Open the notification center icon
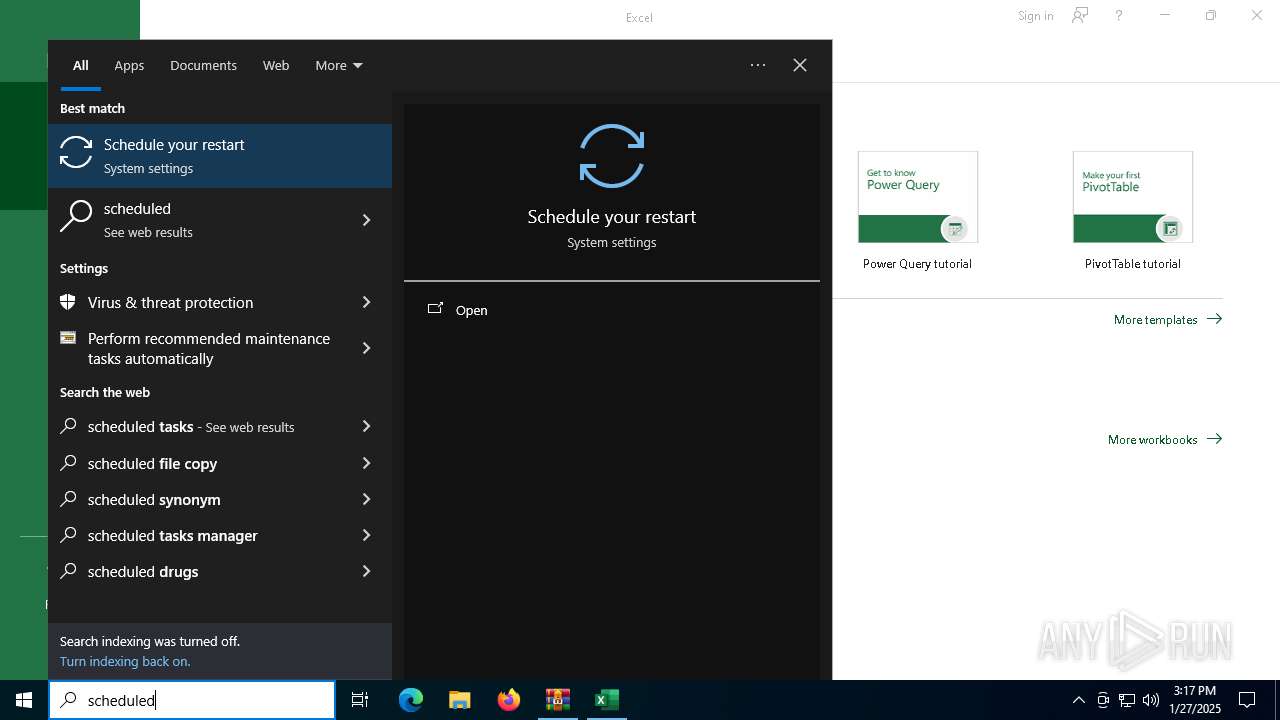Viewport: 1280px width, 720px height. coord(1247,700)
